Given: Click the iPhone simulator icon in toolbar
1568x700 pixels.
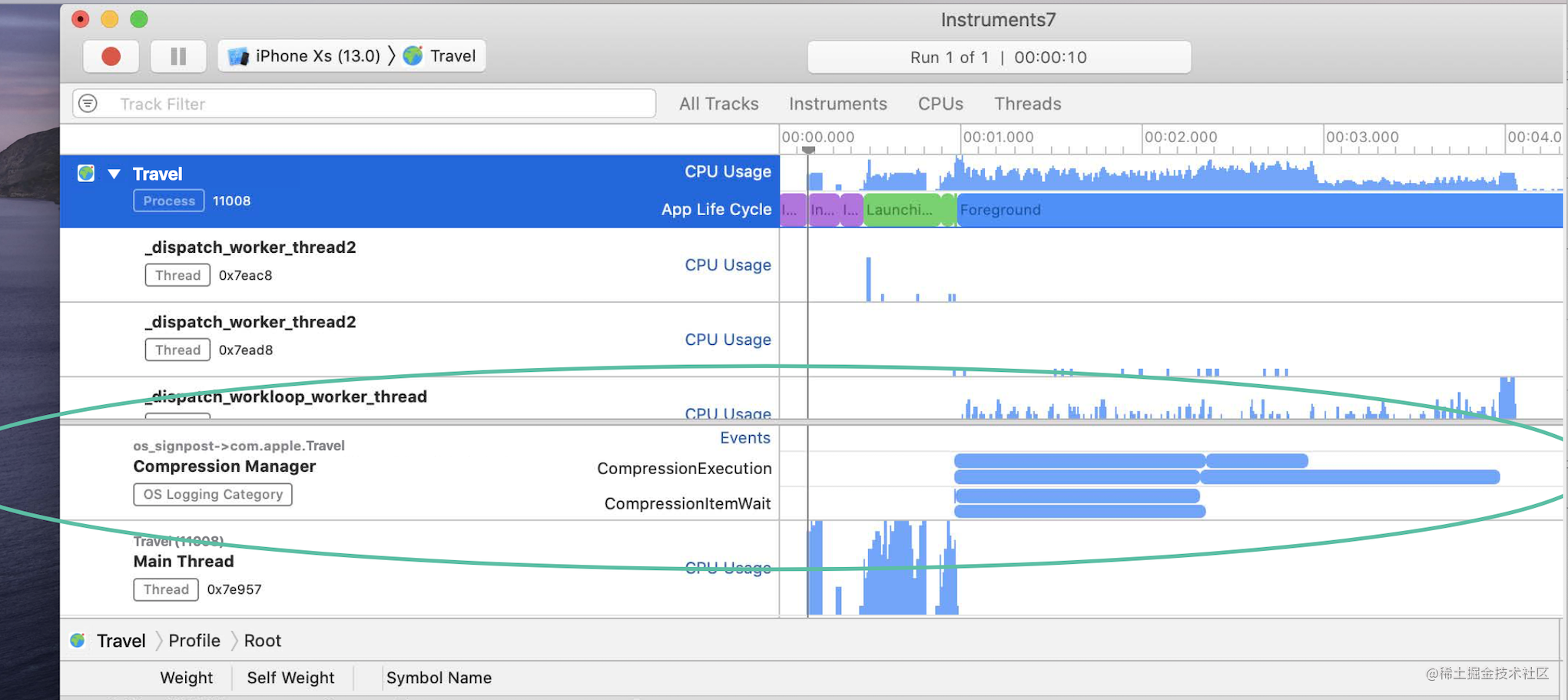Looking at the screenshot, I should tap(238, 56).
